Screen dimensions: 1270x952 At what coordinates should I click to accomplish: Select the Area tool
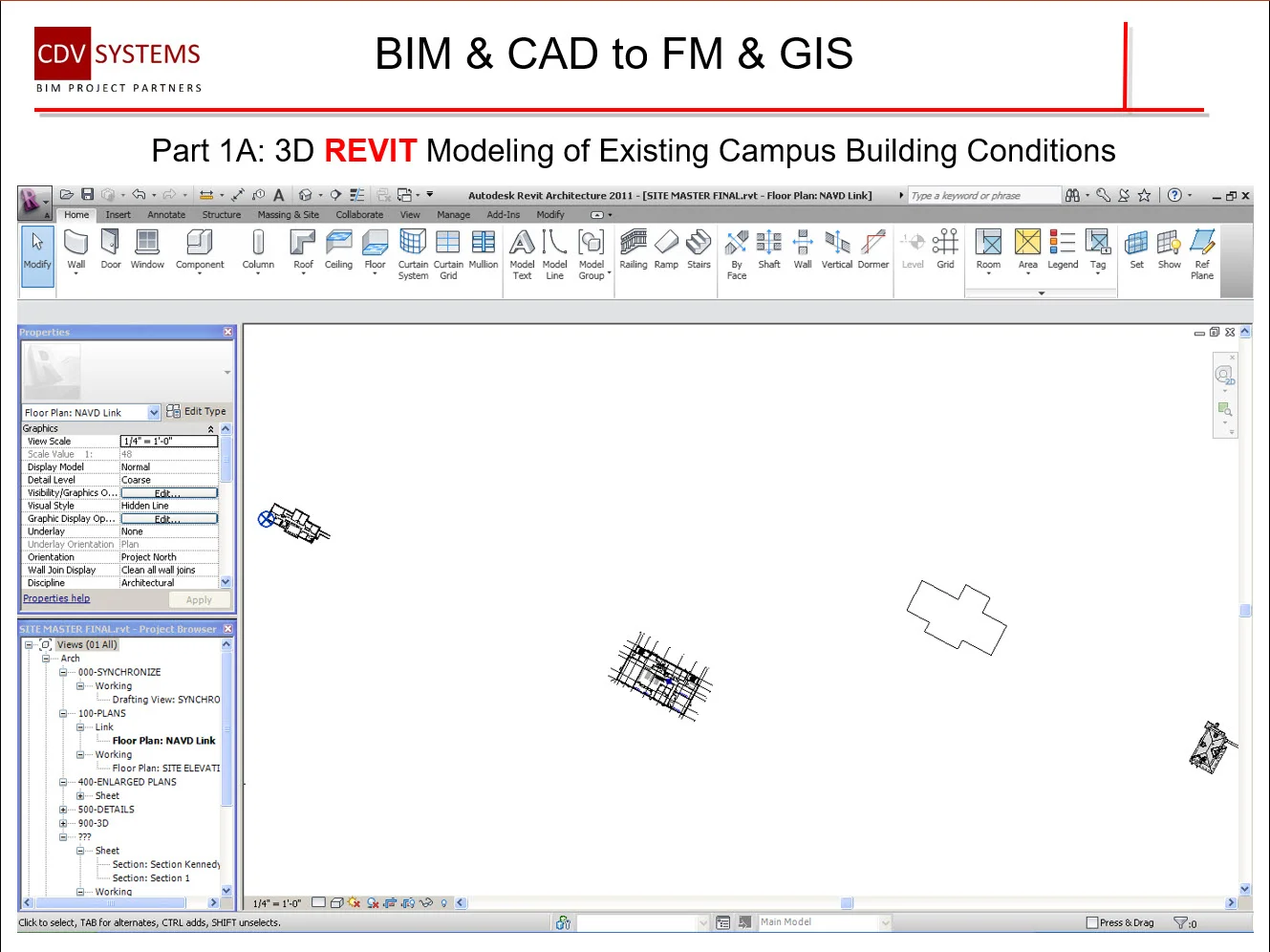coord(1027,251)
